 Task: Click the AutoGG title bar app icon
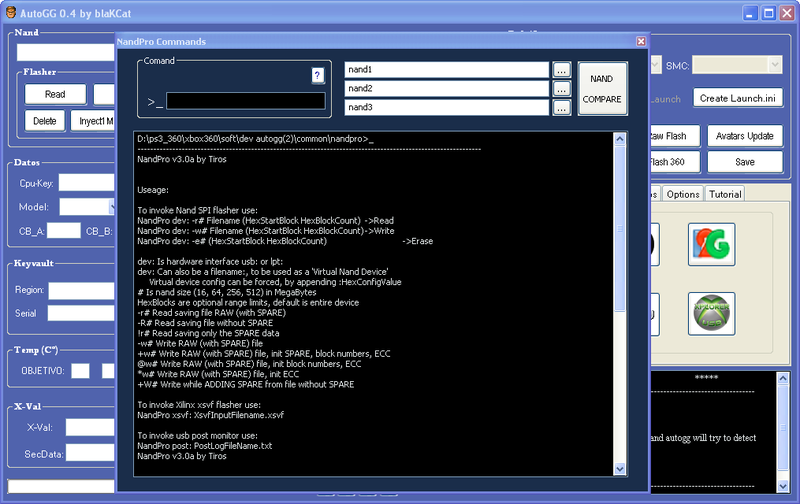click(11, 13)
